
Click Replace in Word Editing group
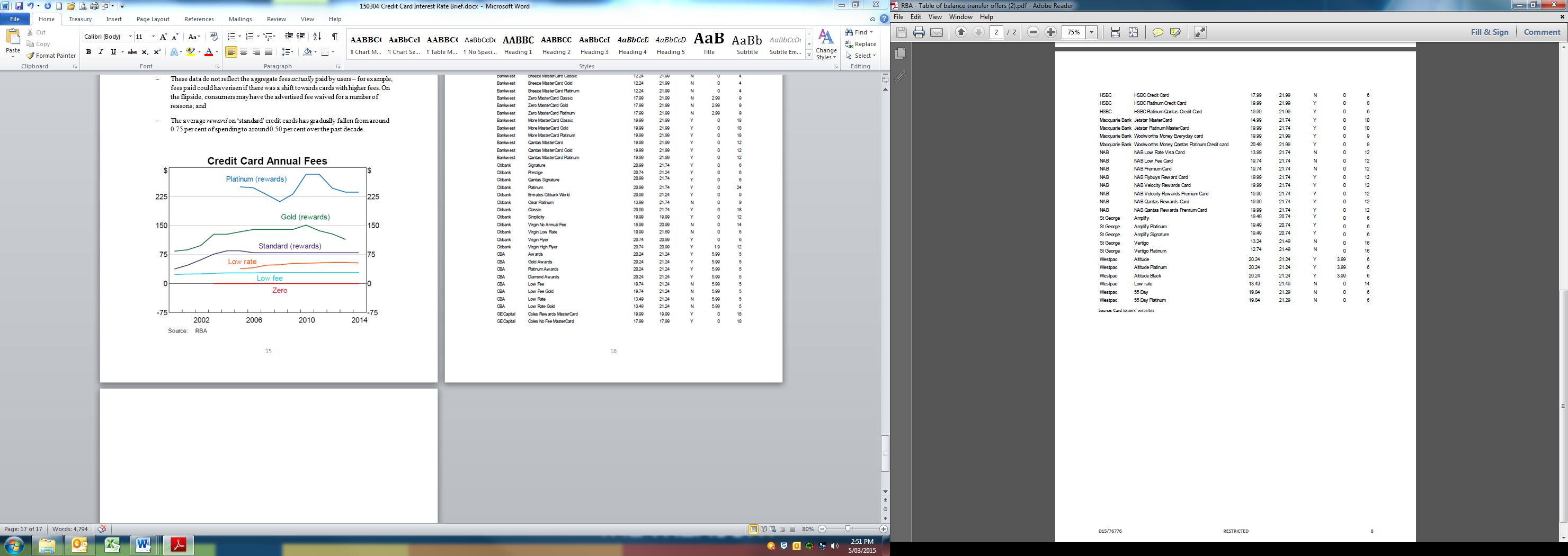point(861,44)
